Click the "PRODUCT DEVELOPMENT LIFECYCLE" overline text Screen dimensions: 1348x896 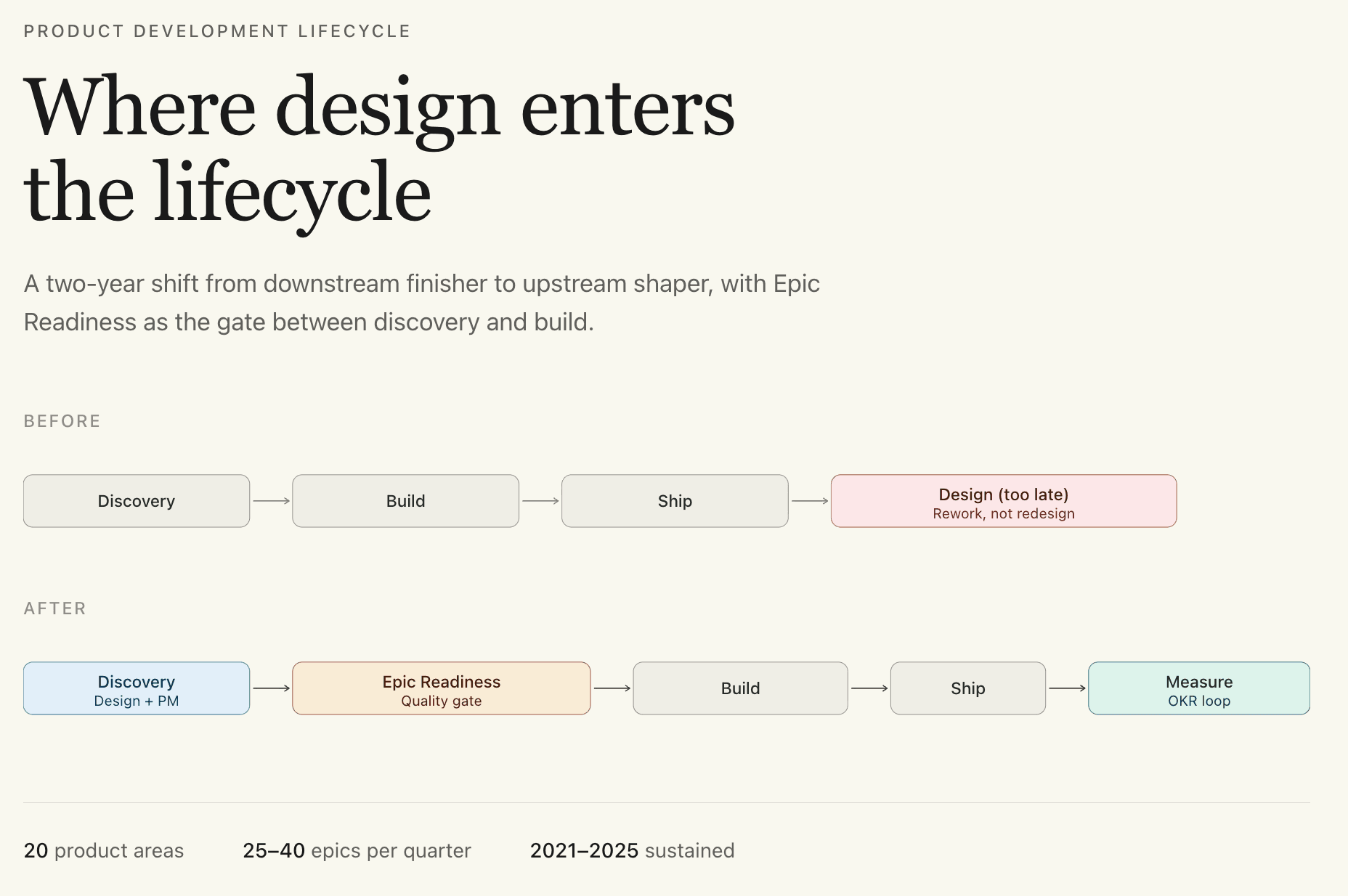(x=217, y=31)
